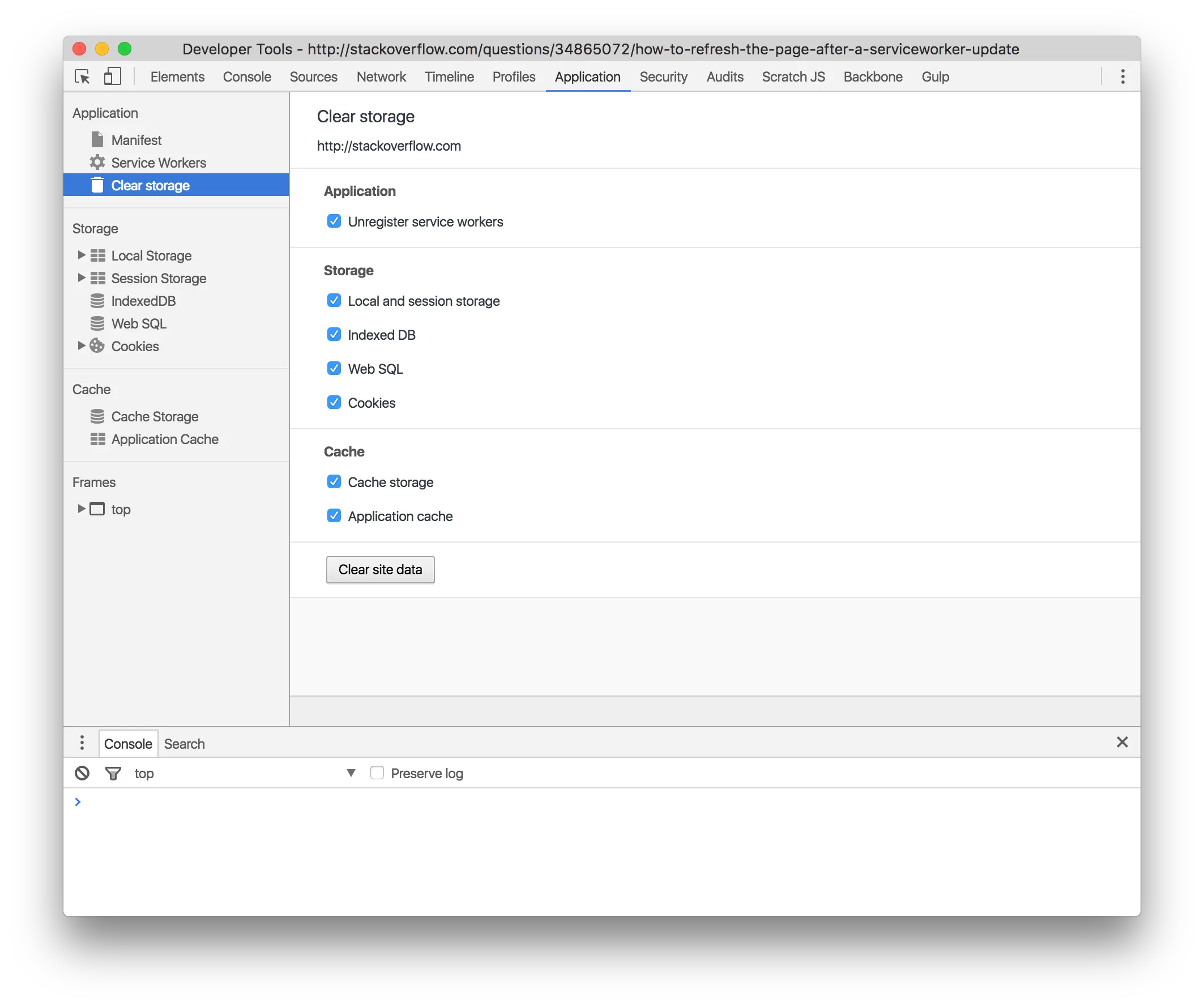
Task: Switch to the Security tab
Action: (x=663, y=77)
